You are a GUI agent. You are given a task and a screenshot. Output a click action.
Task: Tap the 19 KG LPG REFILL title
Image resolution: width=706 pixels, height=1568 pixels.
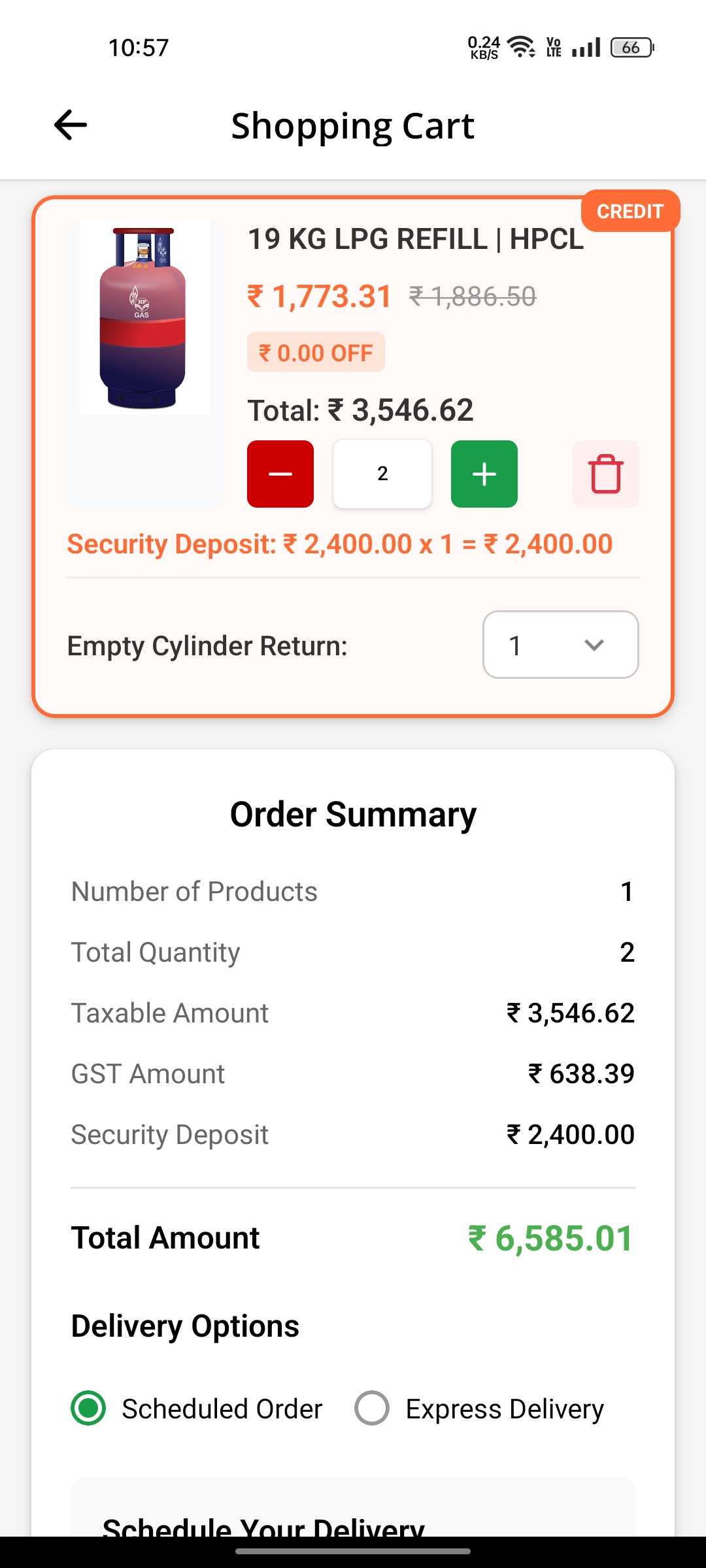pos(416,239)
